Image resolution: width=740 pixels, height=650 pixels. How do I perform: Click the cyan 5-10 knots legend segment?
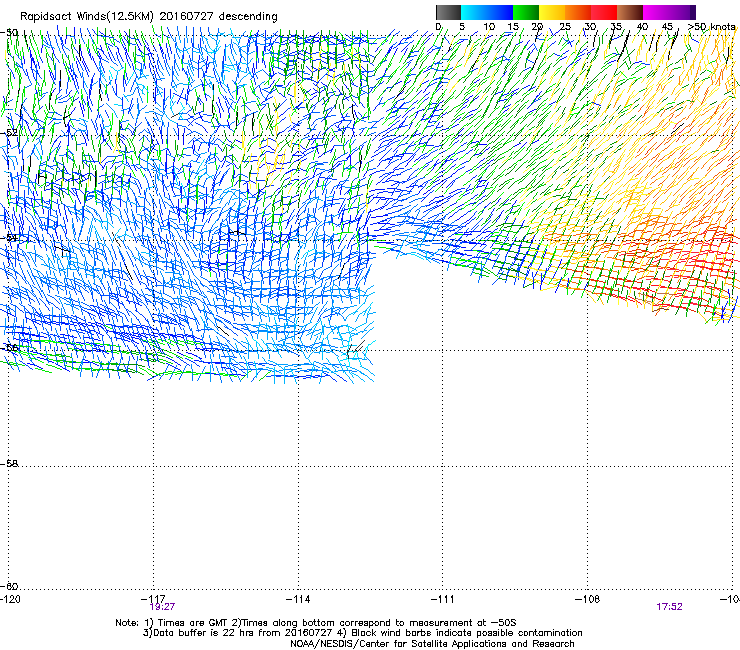coord(474,12)
